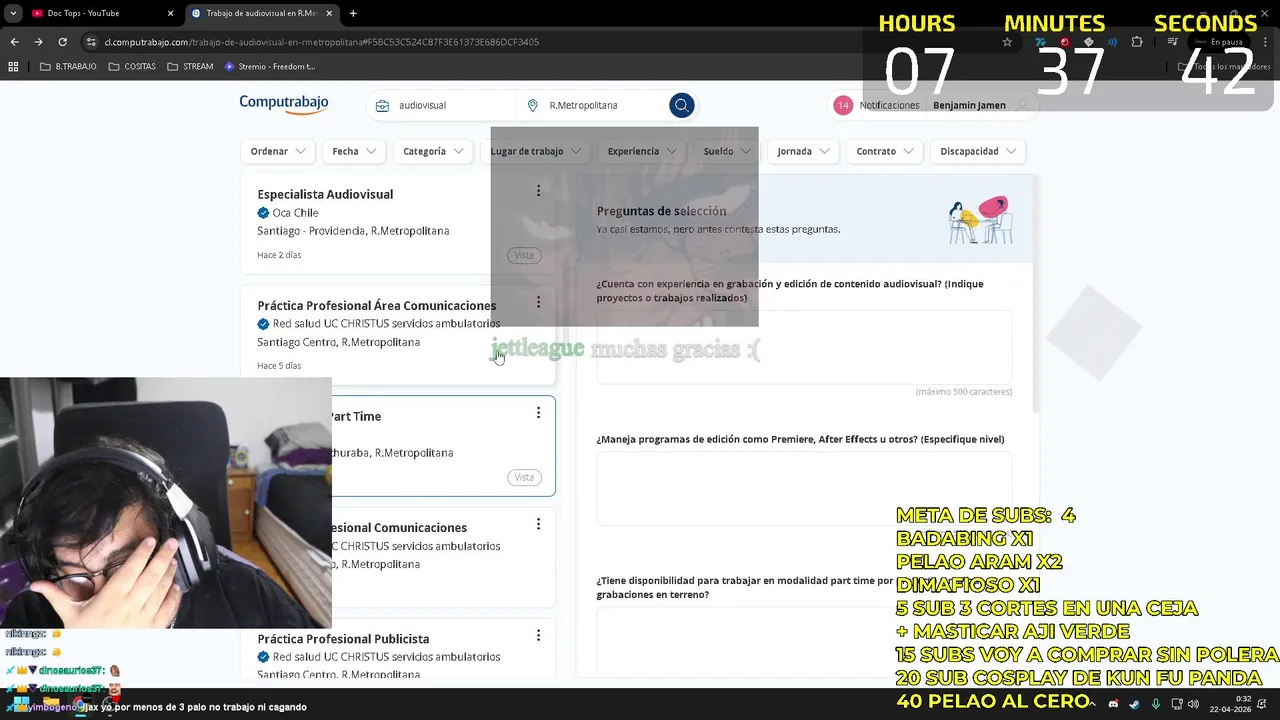Click the location pin icon
The height and width of the screenshot is (720, 1280).
click(532, 105)
